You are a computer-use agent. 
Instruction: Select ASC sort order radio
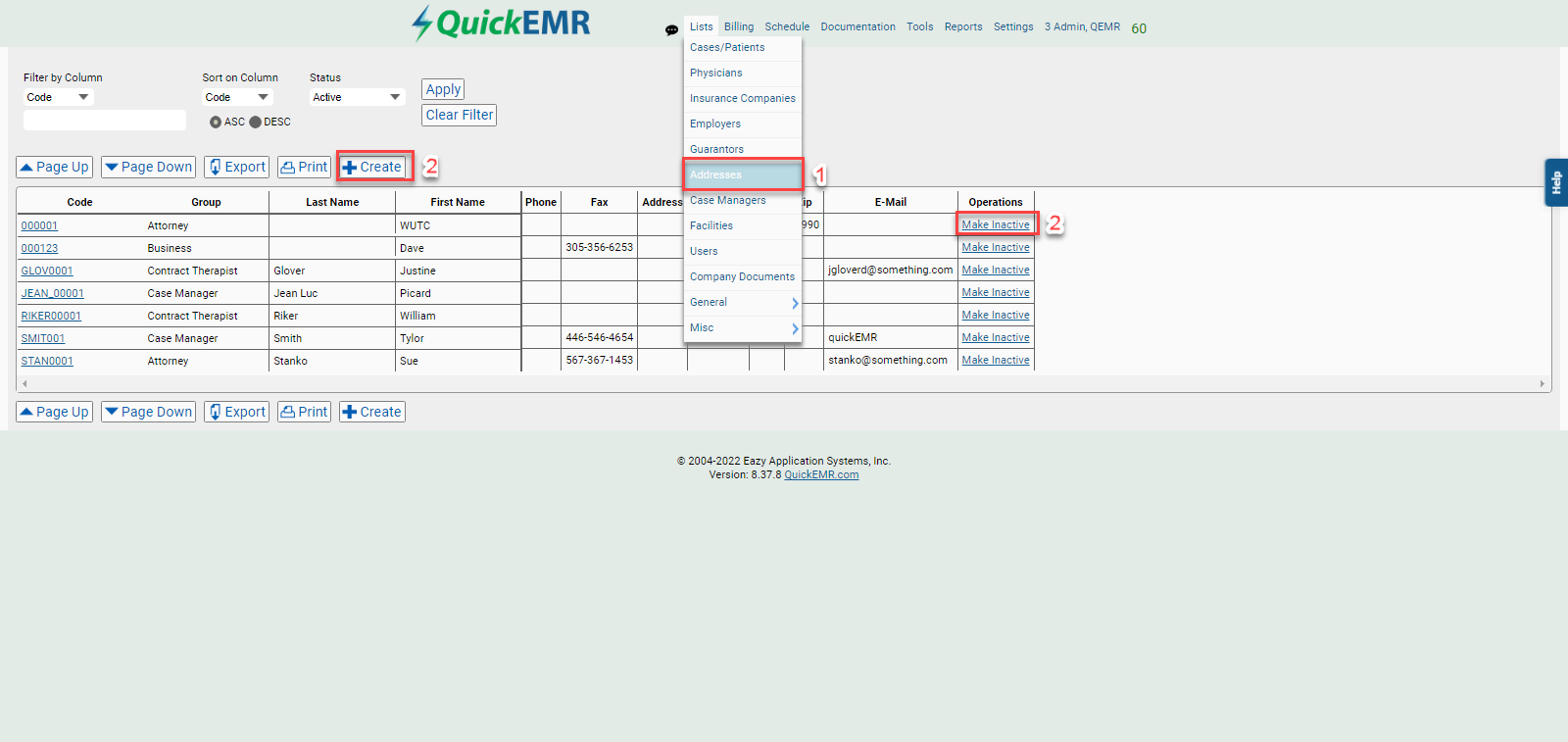click(x=216, y=123)
